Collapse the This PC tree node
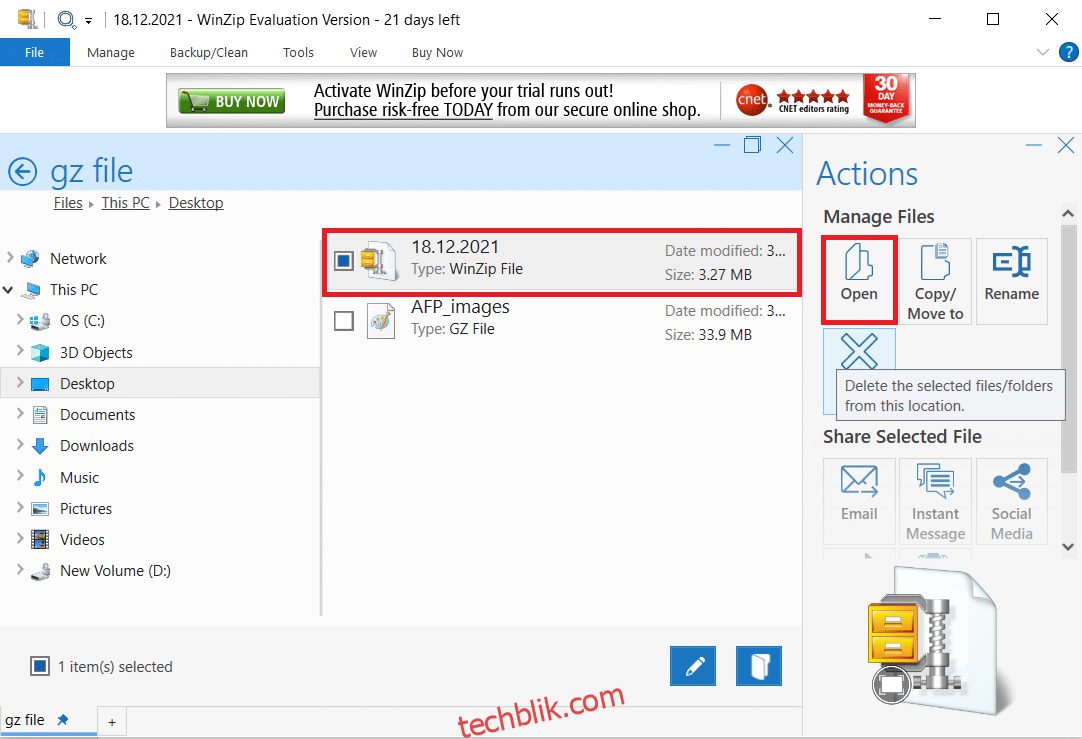Image resolution: width=1082 pixels, height=739 pixels. click(8, 290)
